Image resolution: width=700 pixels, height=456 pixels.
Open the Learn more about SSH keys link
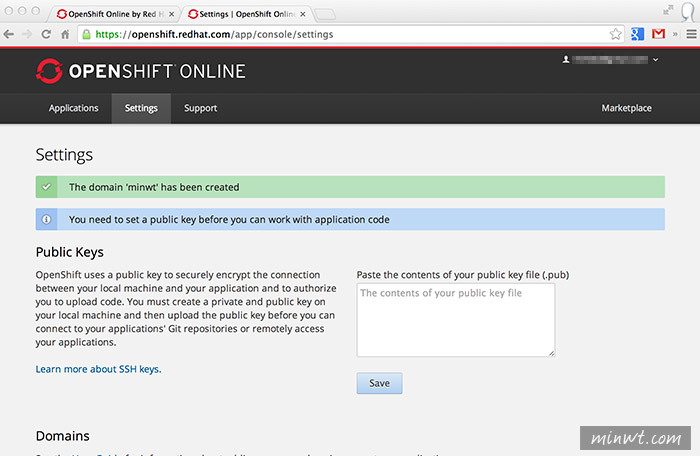coord(98,369)
